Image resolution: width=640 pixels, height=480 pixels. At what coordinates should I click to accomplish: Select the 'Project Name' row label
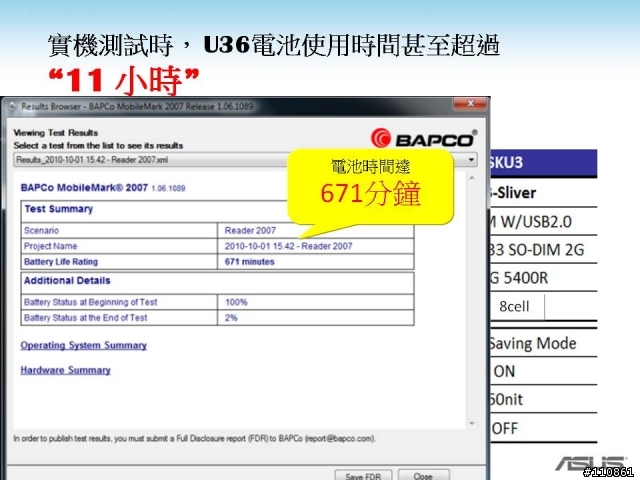click(x=51, y=246)
